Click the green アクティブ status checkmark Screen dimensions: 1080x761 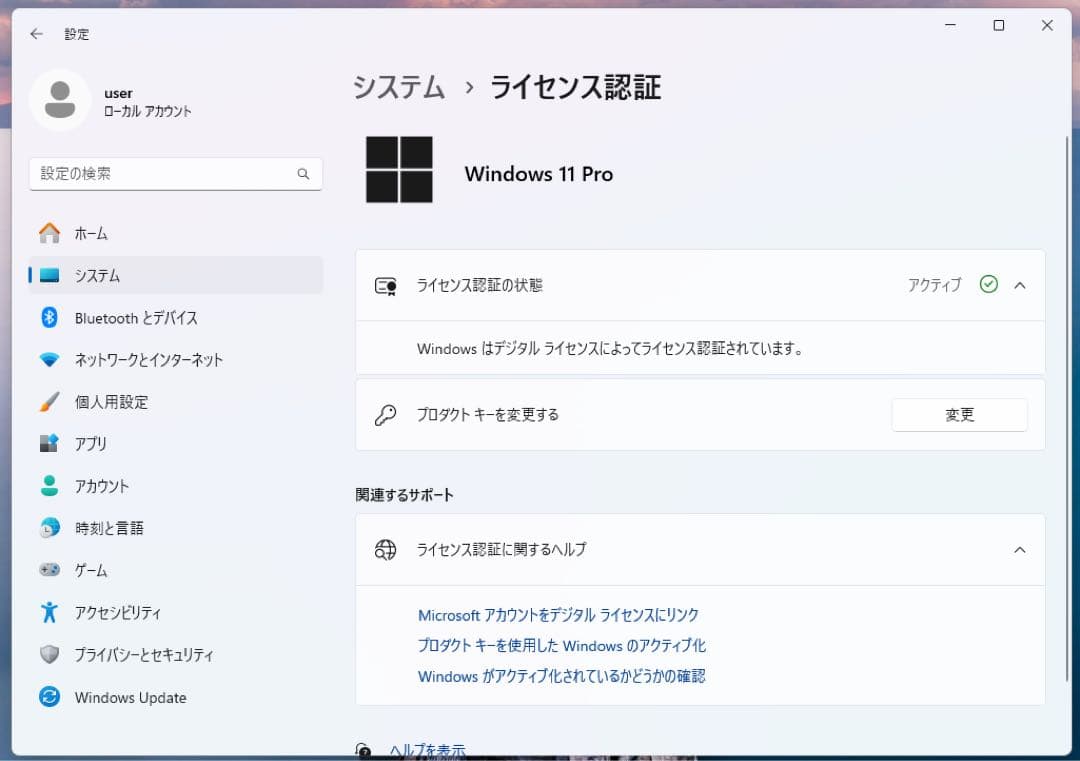click(x=989, y=284)
